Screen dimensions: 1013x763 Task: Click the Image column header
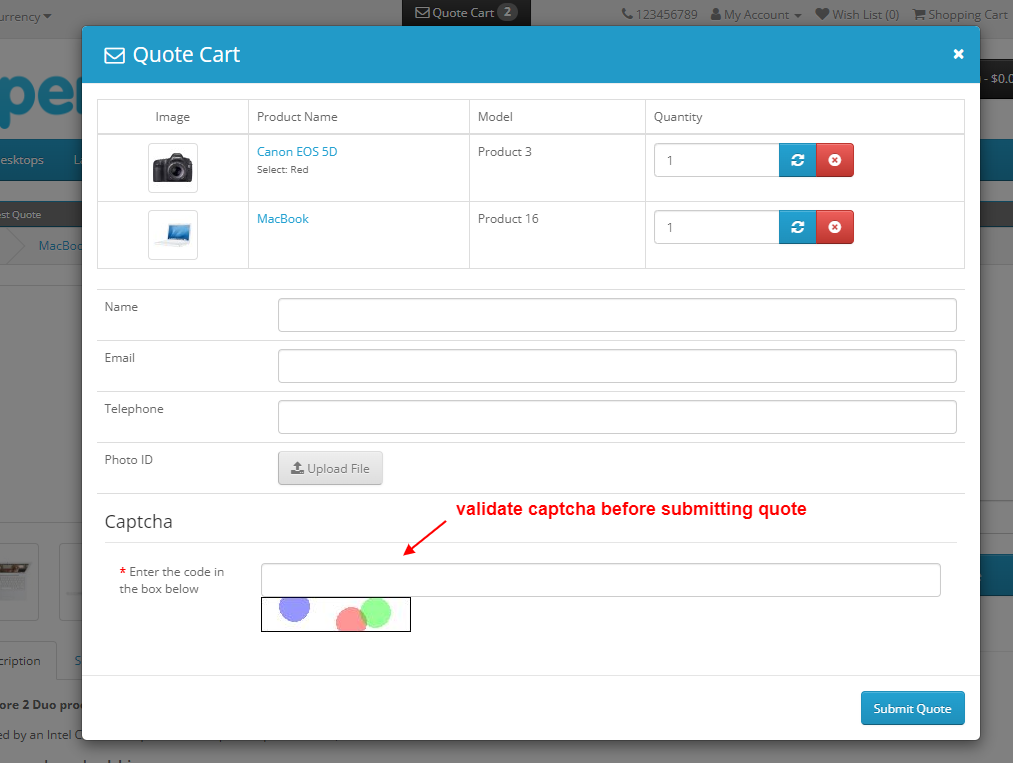coord(172,117)
